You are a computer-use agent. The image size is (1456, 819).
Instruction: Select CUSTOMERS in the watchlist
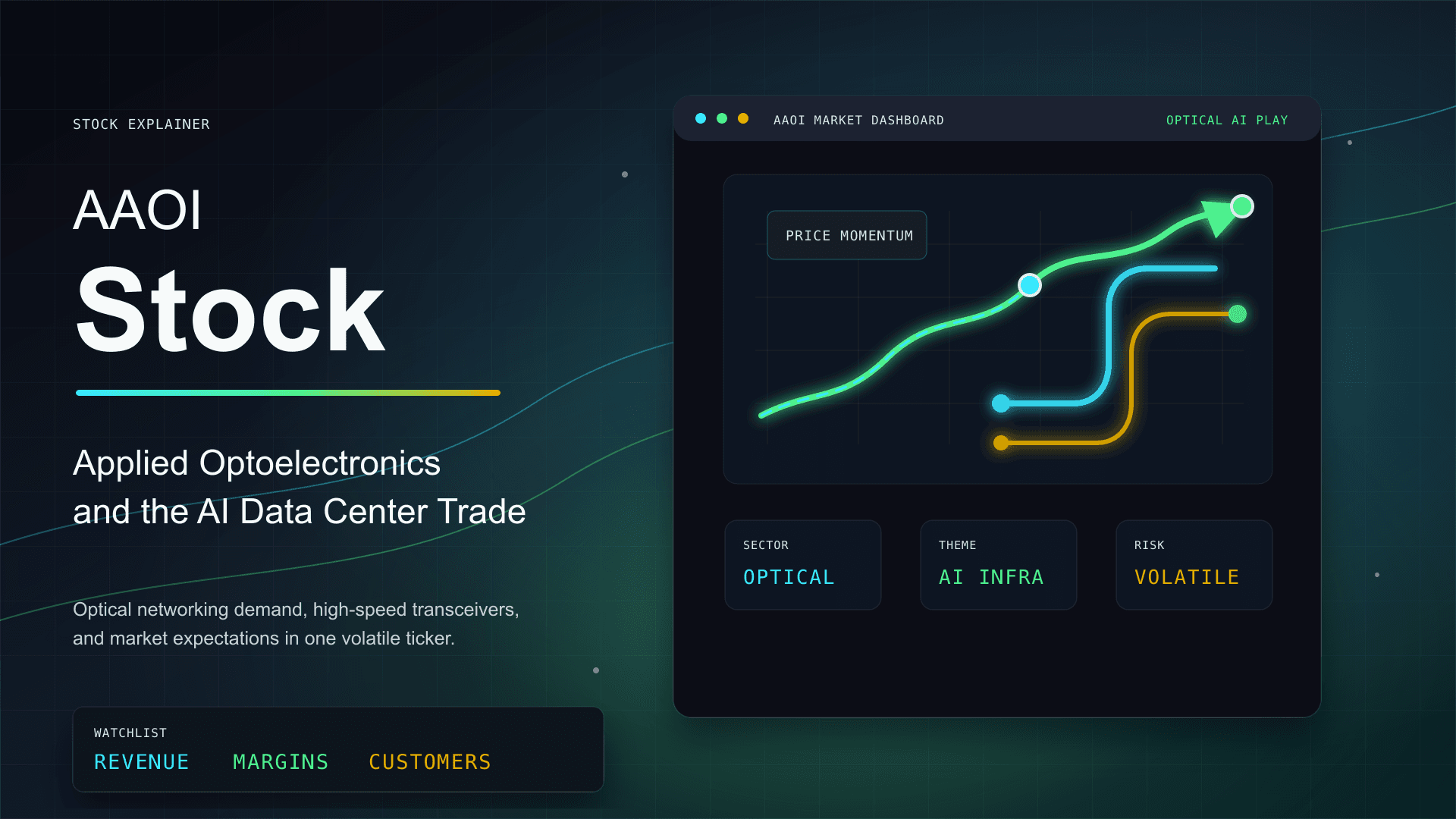tap(430, 762)
